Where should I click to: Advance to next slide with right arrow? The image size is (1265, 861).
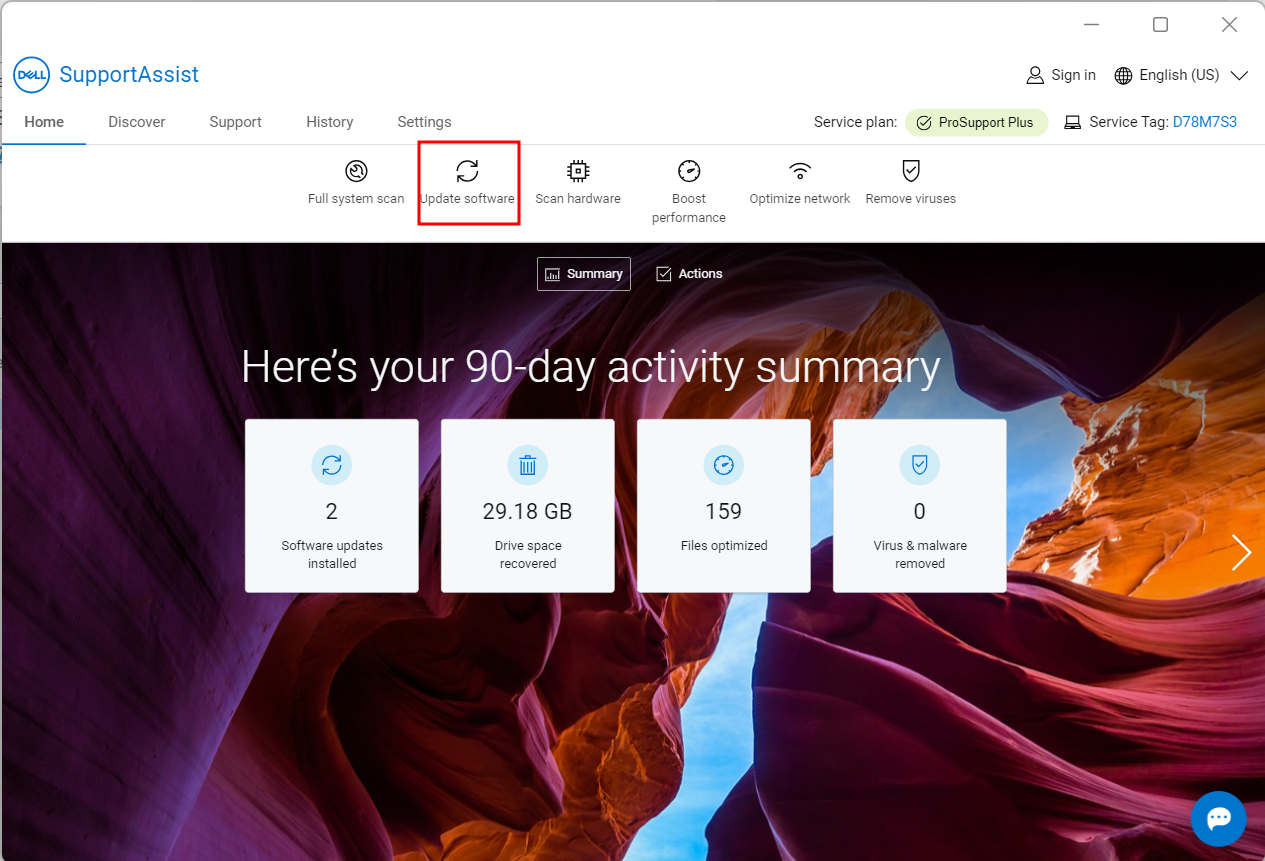pyautogui.click(x=1241, y=552)
